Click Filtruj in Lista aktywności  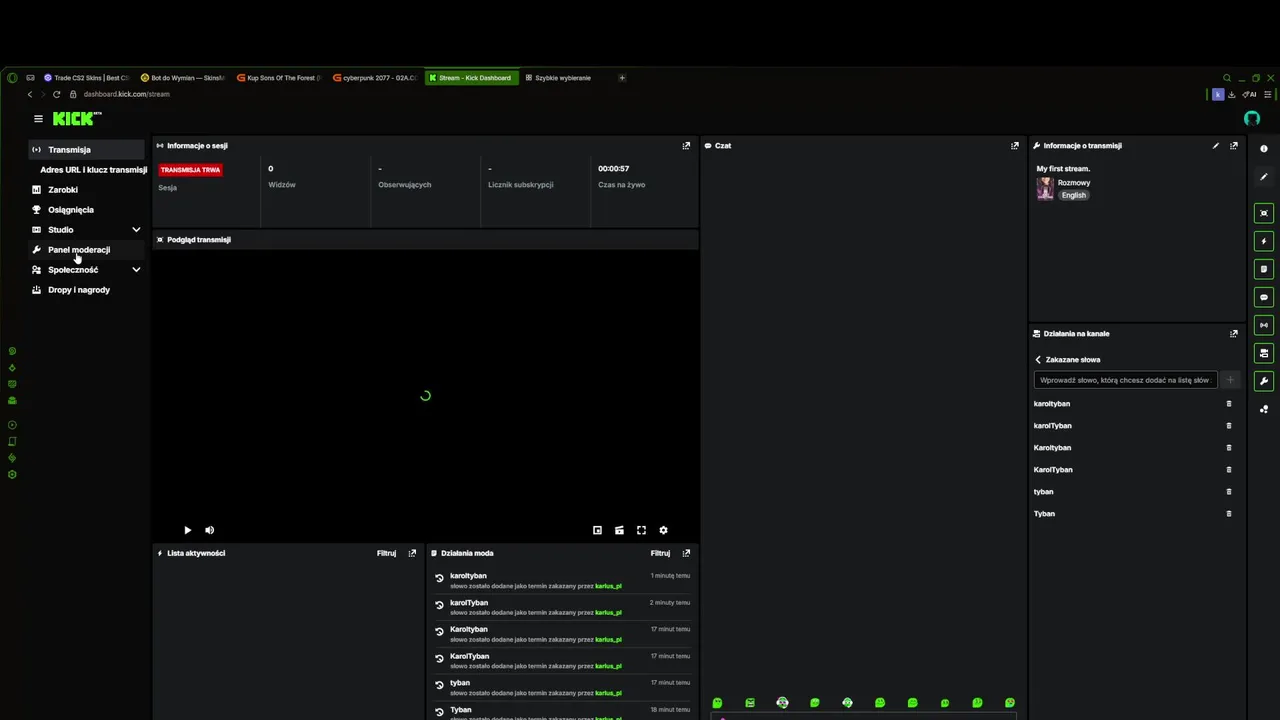pos(386,553)
